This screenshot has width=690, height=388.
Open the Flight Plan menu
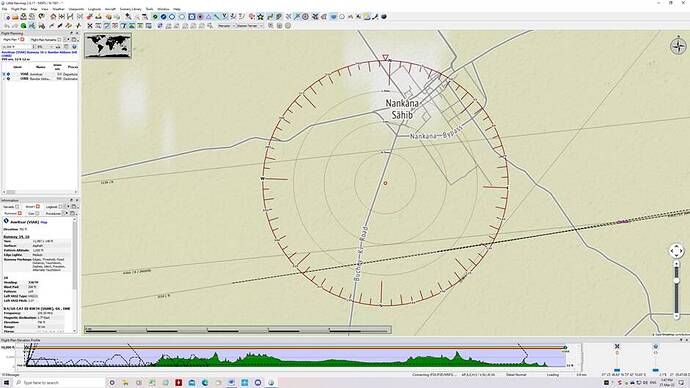[18, 9]
